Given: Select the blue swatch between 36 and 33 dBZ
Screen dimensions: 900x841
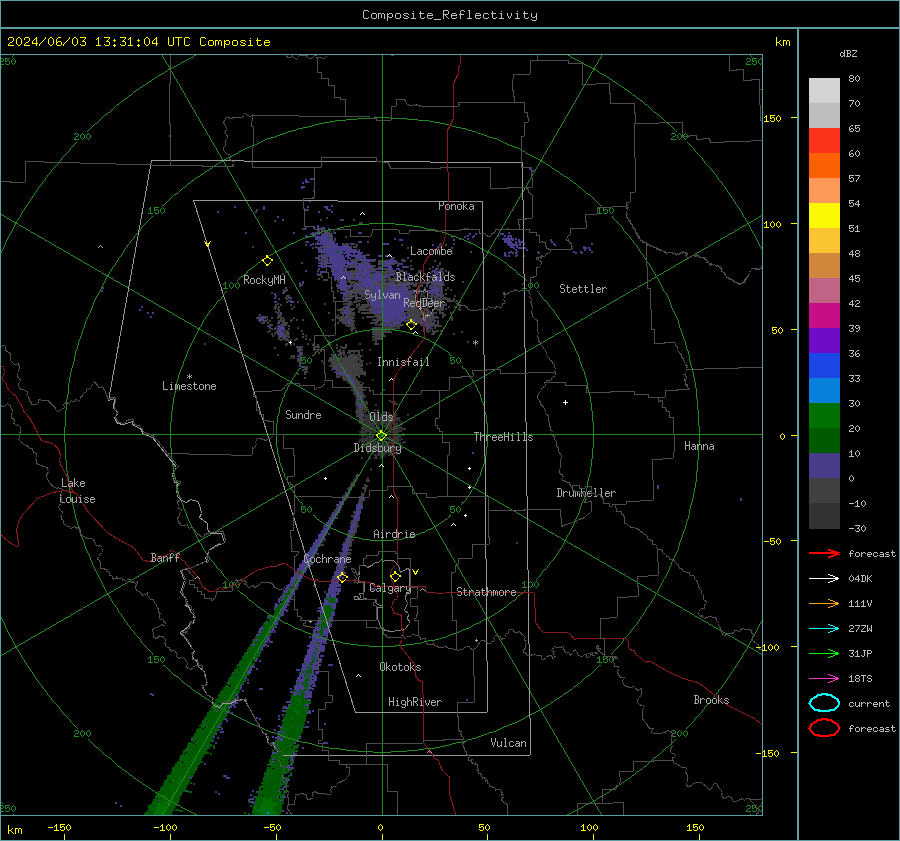Looking at the screenshot, I should [x=824, y=366].
